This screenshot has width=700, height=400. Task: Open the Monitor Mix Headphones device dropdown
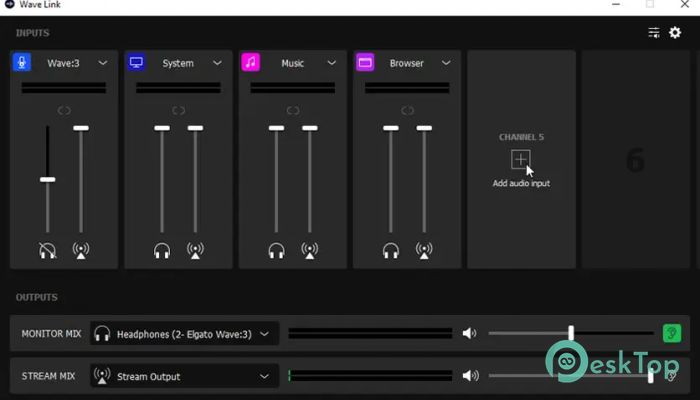(184, 333)
